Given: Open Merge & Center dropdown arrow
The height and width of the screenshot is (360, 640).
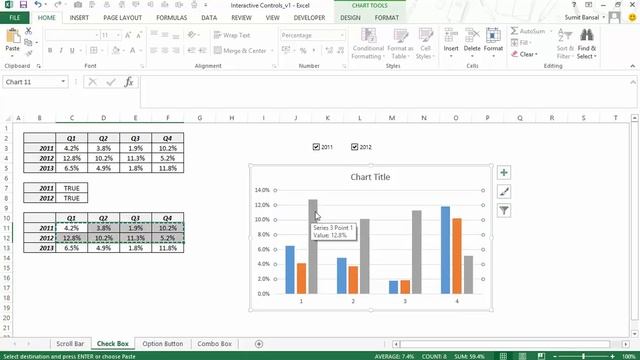Looking at the screenshot, I should point(271,51).
